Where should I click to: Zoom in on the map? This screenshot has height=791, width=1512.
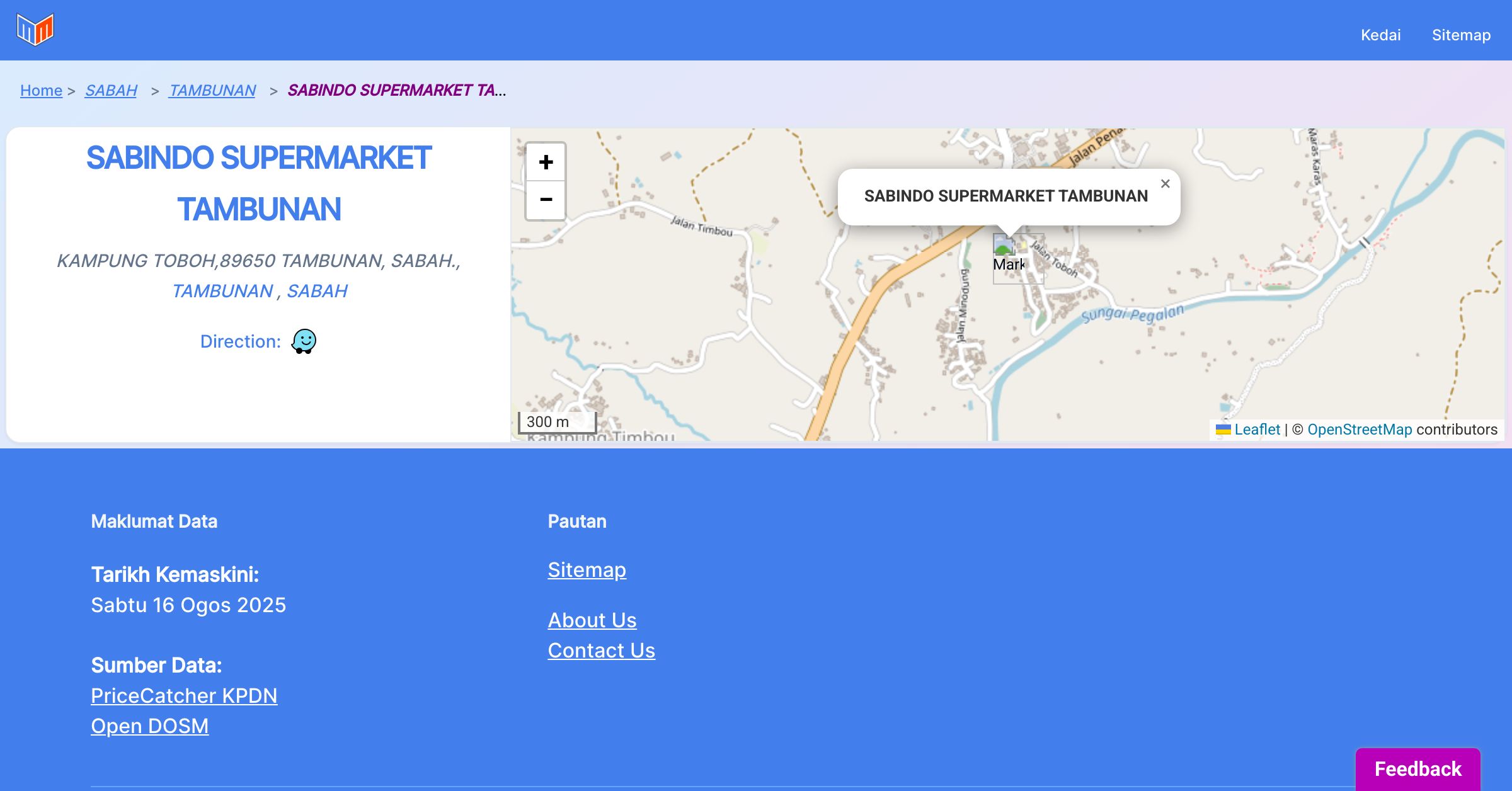click(x=546, y=162)
